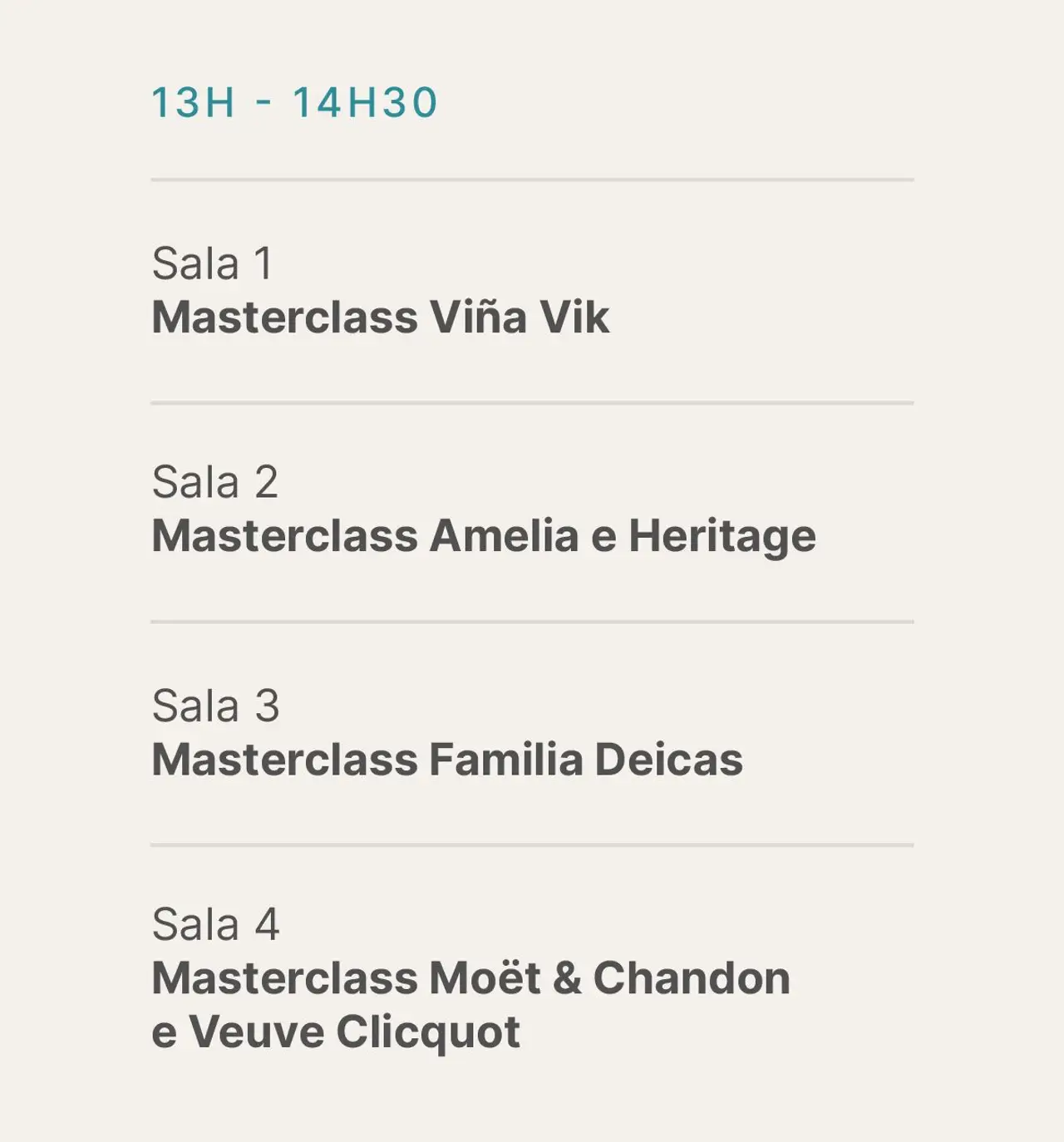Image resolution: width=1064 pixels, height=1142 pixels.
Task: Click the divider between Sala 2 and Sala 3
Action: 532,622
